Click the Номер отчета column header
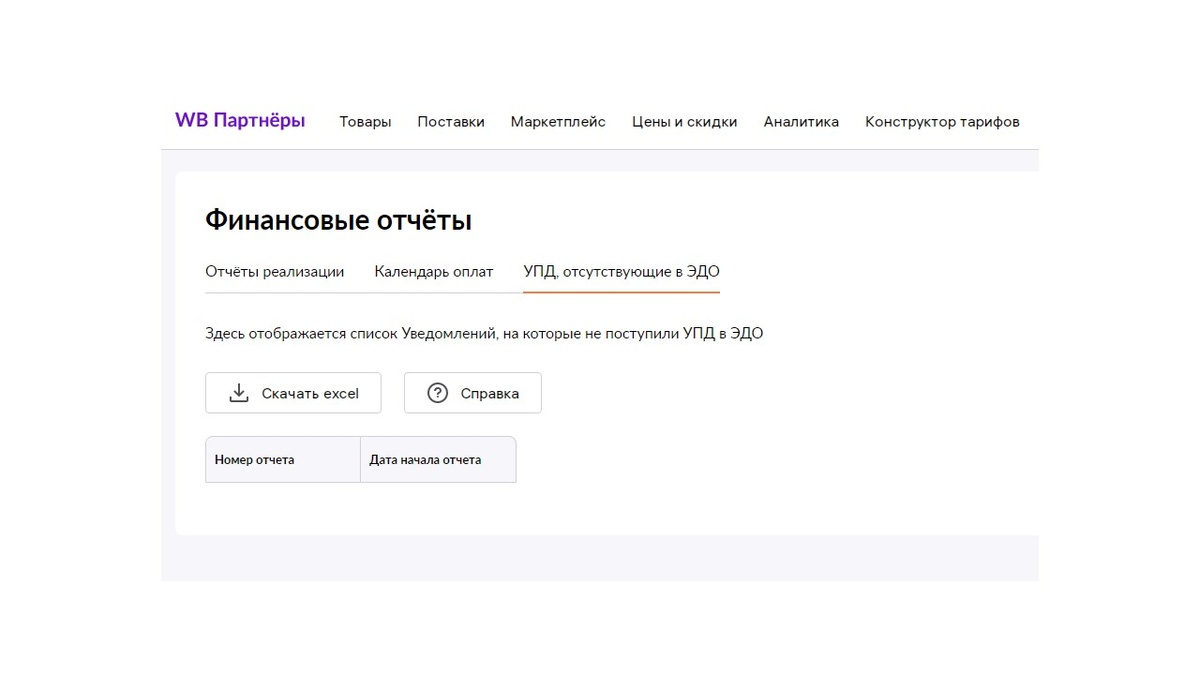 (283, 460)
